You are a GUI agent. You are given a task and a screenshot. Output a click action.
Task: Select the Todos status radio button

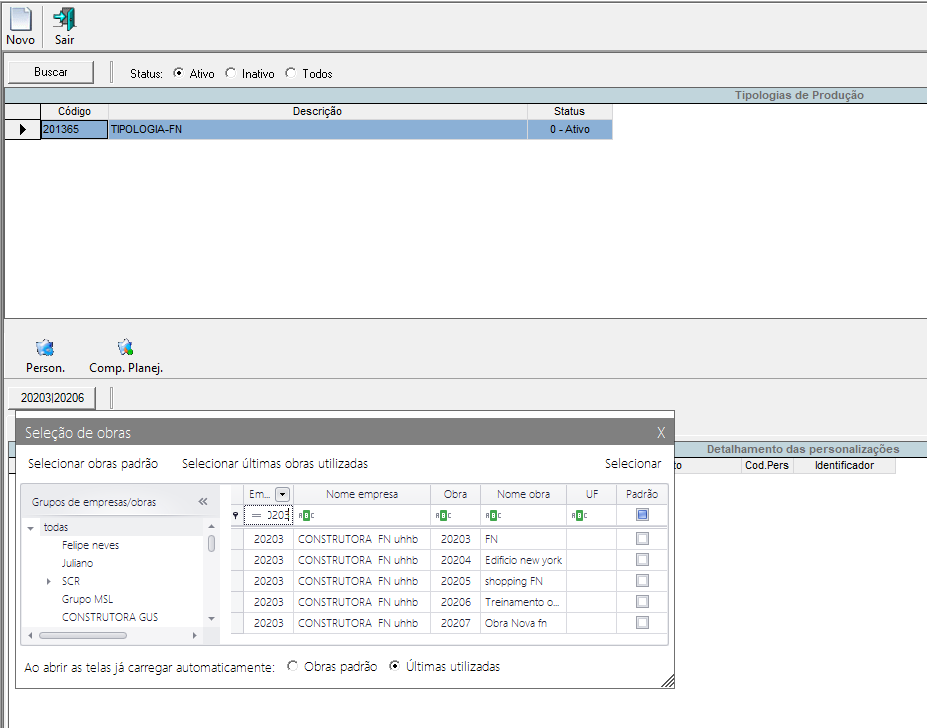[x=291, y=73]
